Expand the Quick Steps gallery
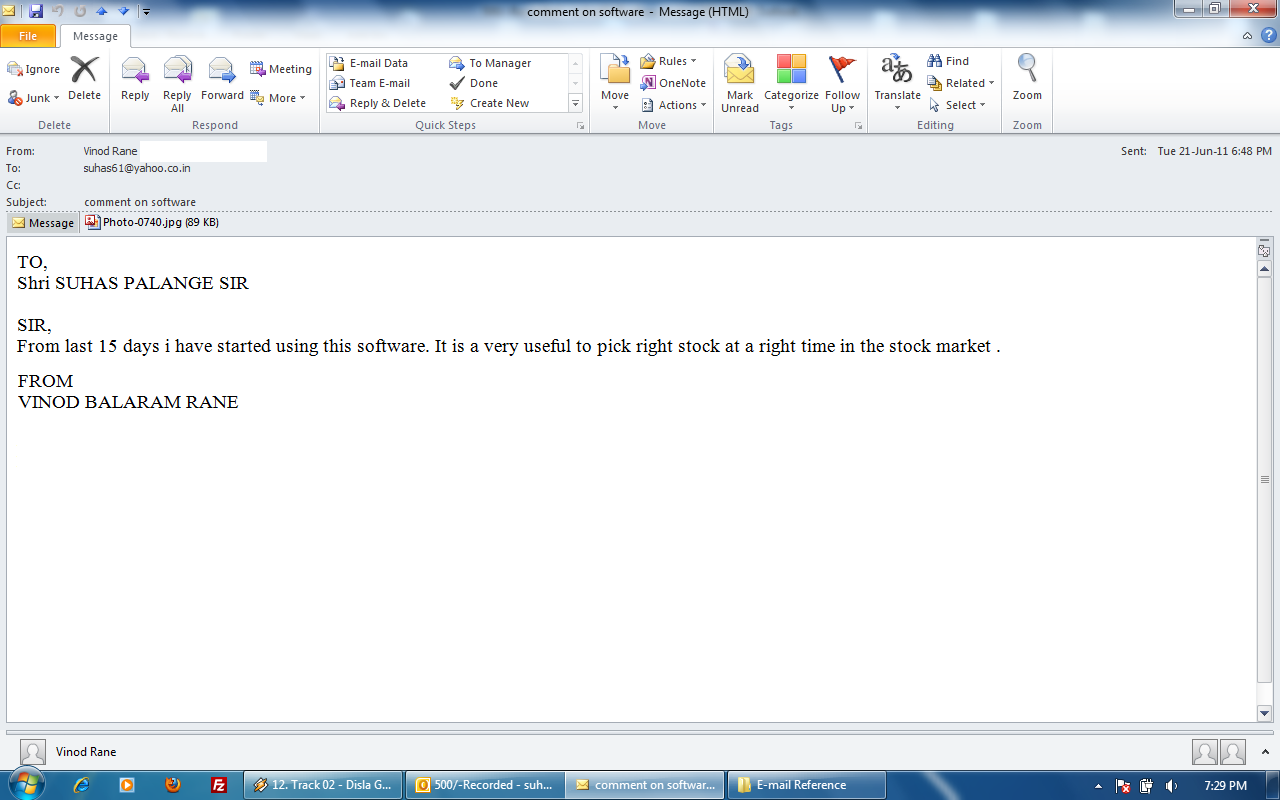Image resolution: width=1280 pixels, height=800 pixels. [x=575, y=103]
